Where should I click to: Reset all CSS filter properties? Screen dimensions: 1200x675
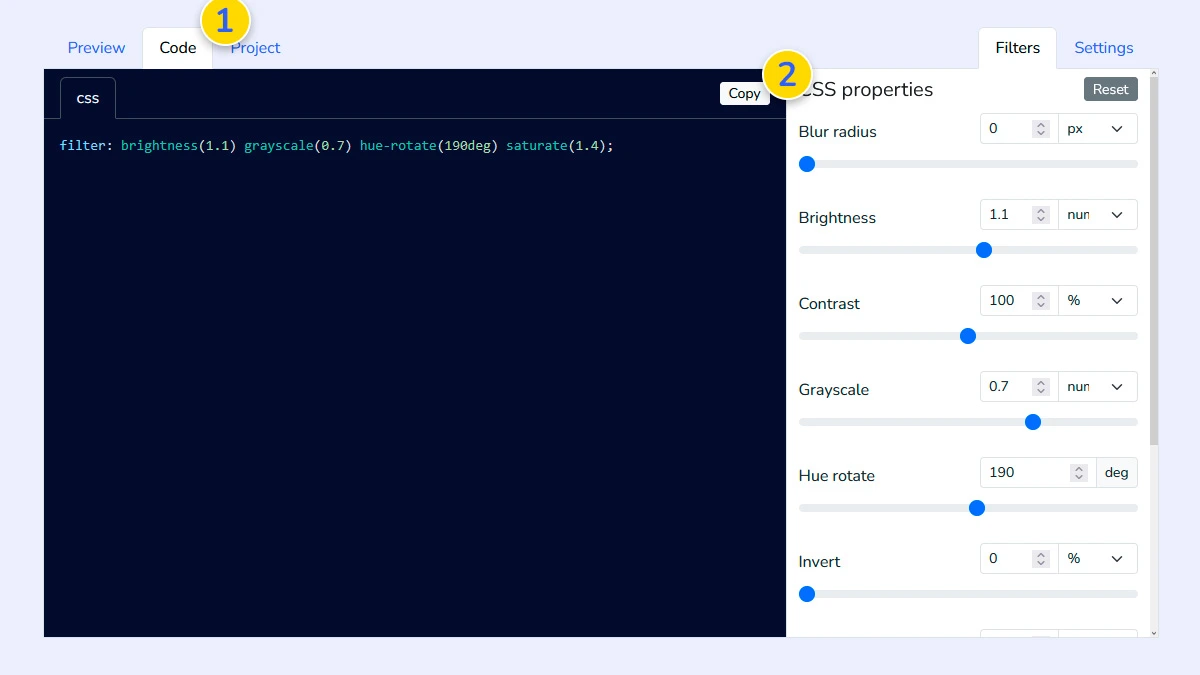1110,88
